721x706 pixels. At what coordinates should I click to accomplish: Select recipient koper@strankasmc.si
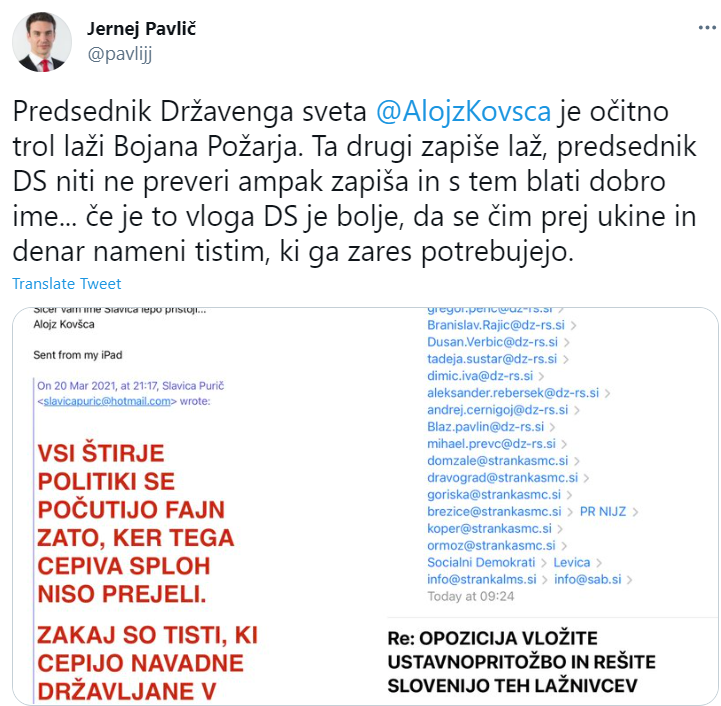(489, 529)
